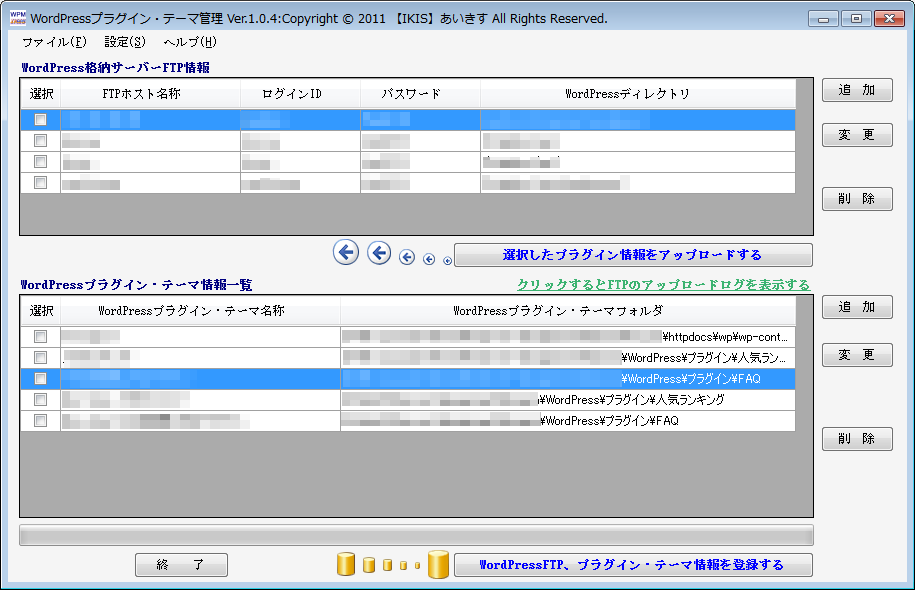
Task: Click 削除 button beside the plugin/theme list
Action: click(x=857, y=439)
